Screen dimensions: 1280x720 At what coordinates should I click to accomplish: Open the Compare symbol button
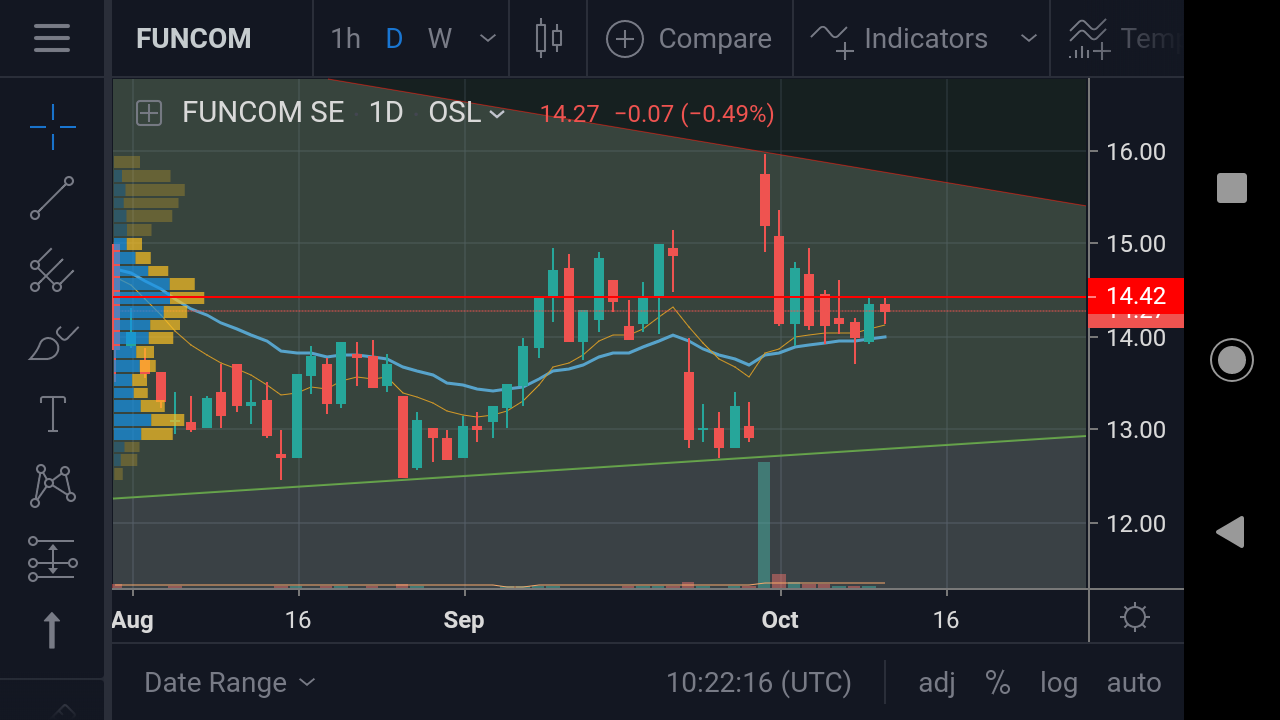[x=689, y=38]
